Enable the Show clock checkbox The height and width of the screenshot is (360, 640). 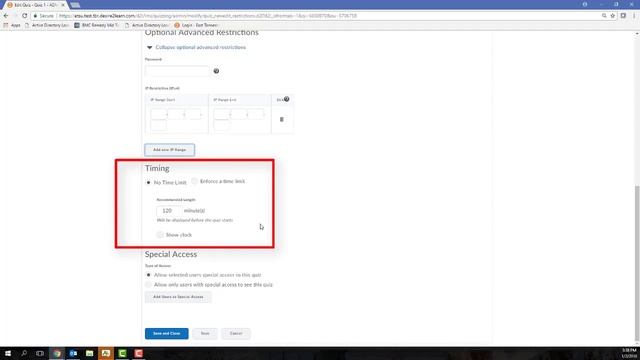160,235
